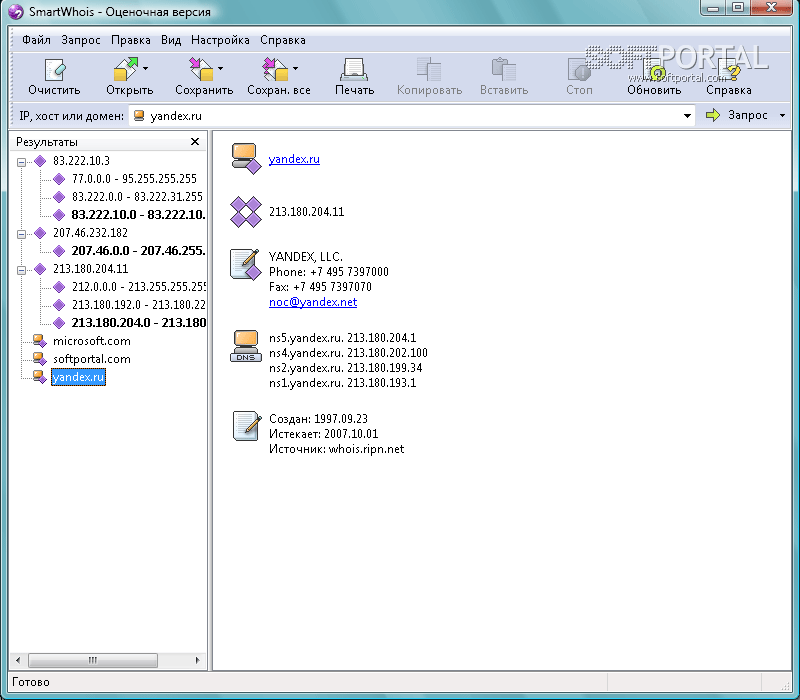Viewport: 800px width, 700px height.
Task: Open dropdown arrow next to Открыть
Action: [x=145, y=68]
